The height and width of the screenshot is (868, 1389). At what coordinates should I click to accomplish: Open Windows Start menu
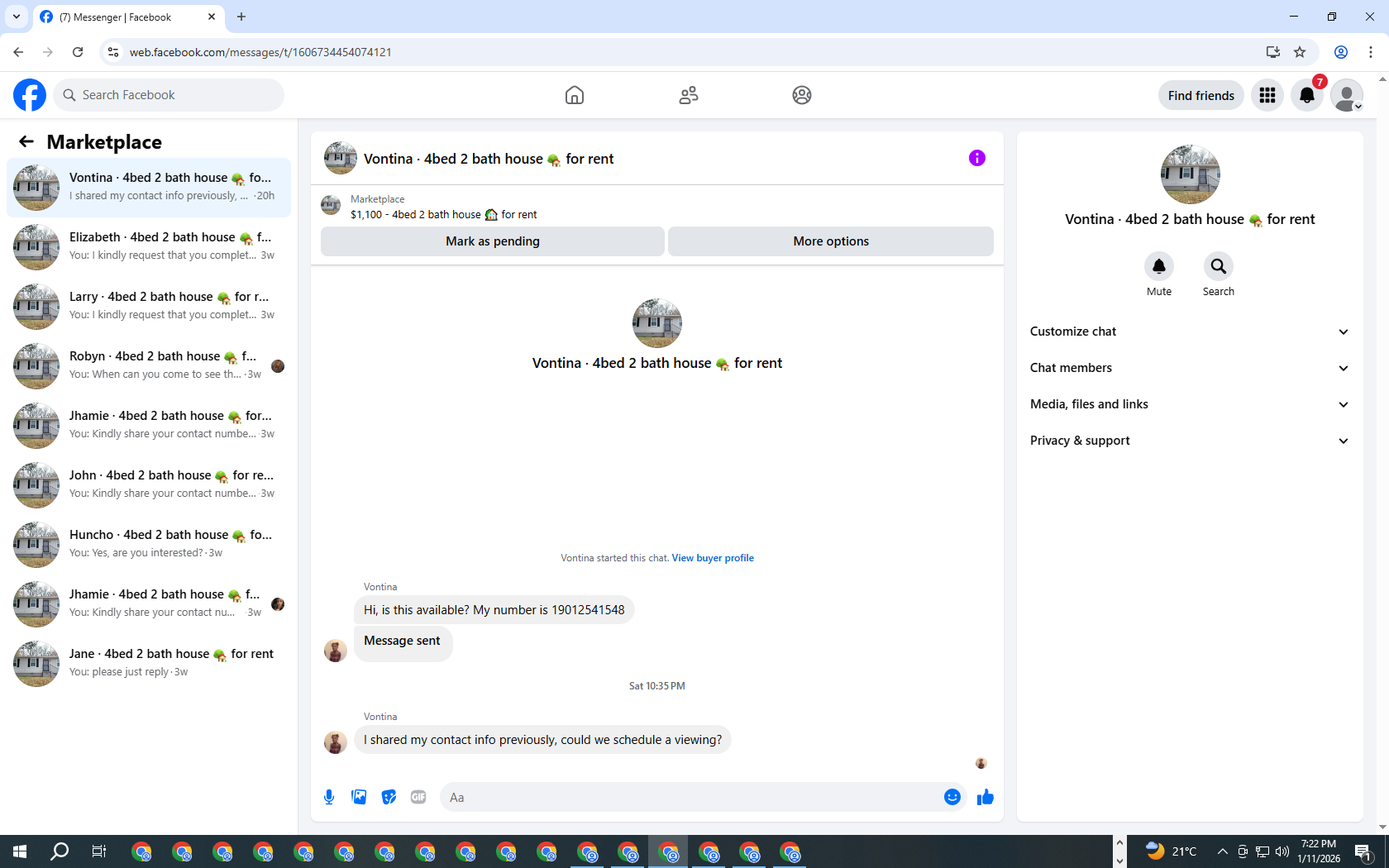(x=20, y=851)
